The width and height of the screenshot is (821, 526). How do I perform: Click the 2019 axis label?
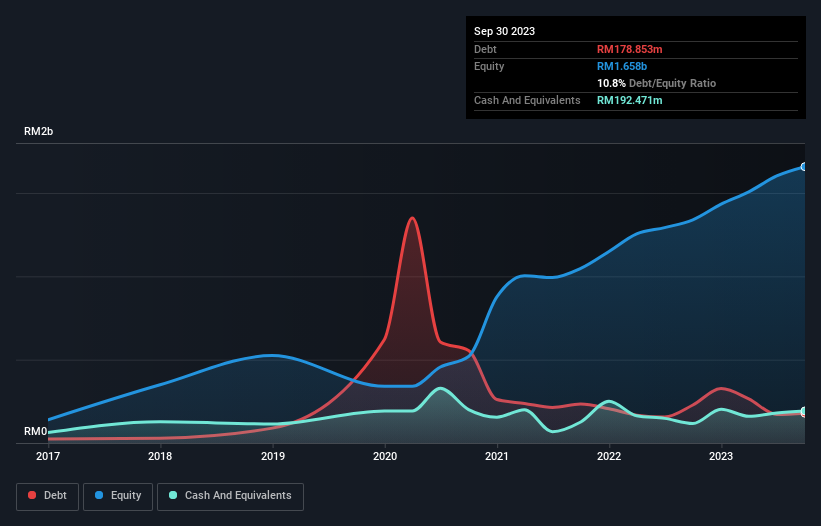pos(273,456)
